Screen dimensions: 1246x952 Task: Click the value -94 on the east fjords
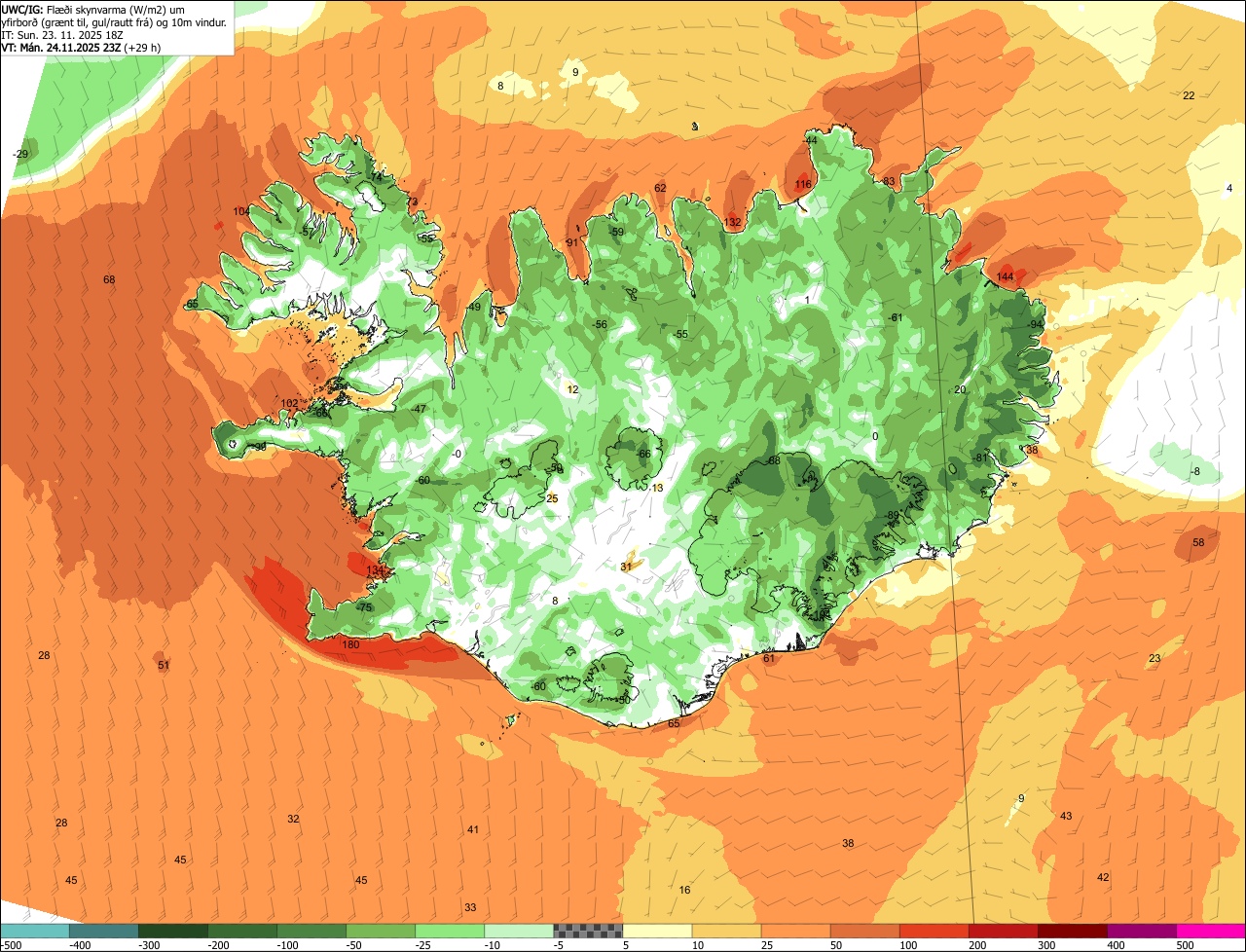1037,324
